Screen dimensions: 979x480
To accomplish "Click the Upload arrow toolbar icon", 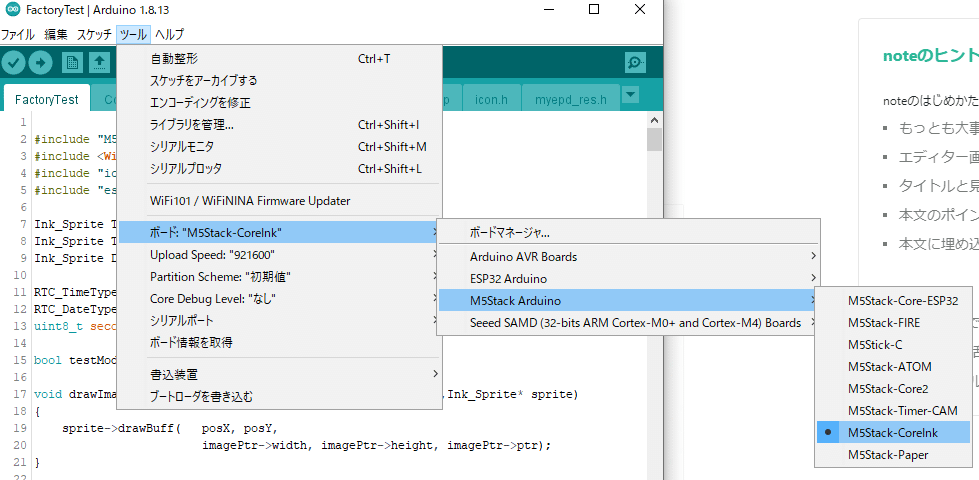I will point(41,62).
